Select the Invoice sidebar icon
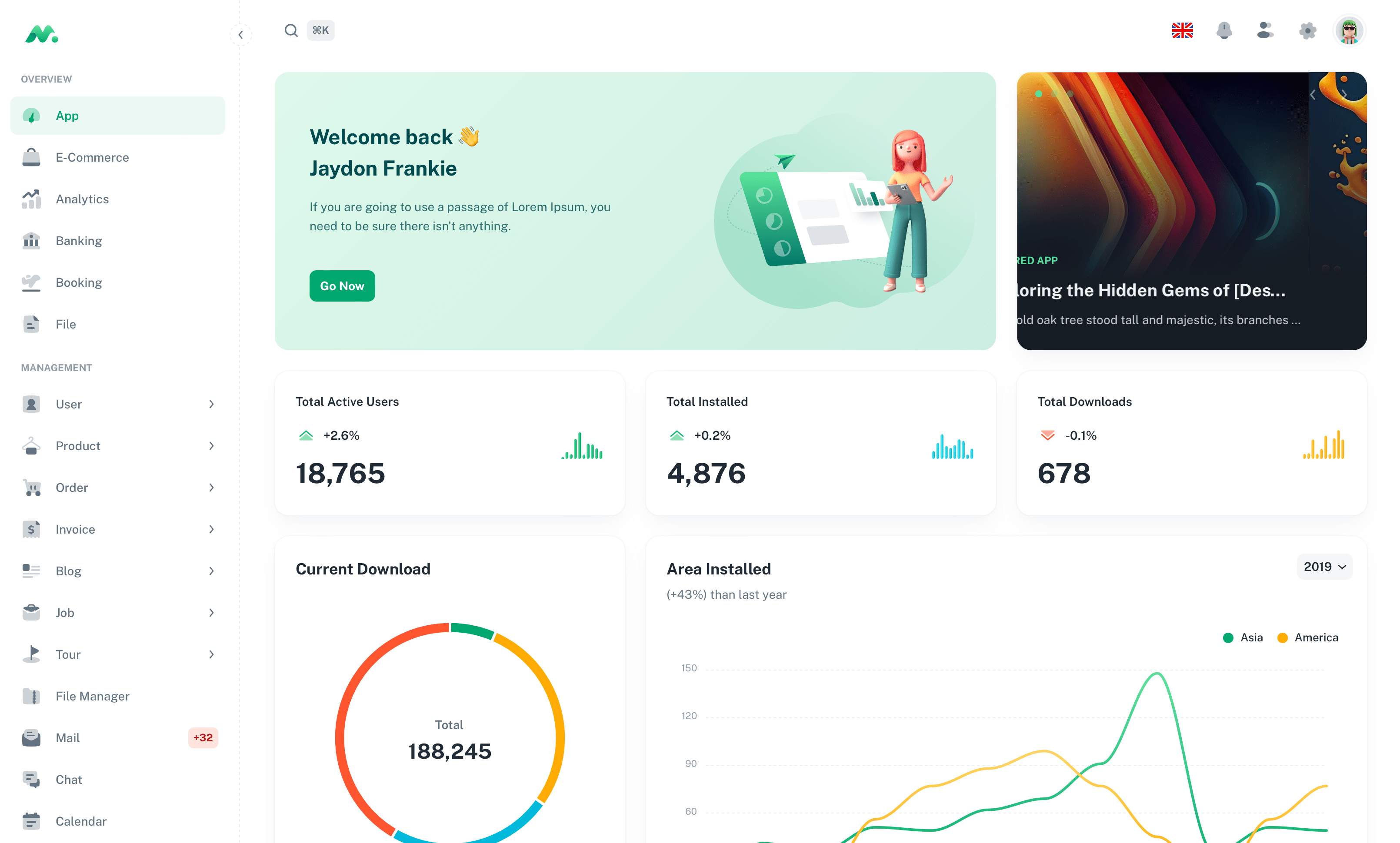The height and width of the screenshot is (843, 1400). [x=31, y=529]
